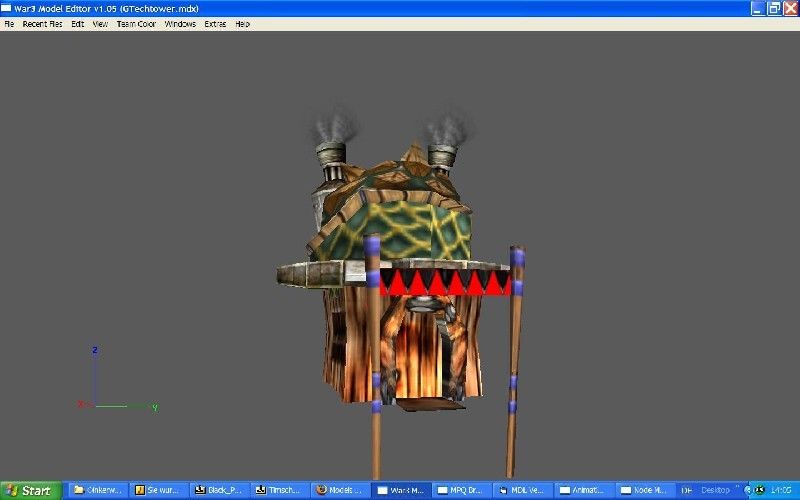The image size is (800, 500).
Task: Click the tech tower model in viewport
Action: pyautogui.click(x=401, y=291)
